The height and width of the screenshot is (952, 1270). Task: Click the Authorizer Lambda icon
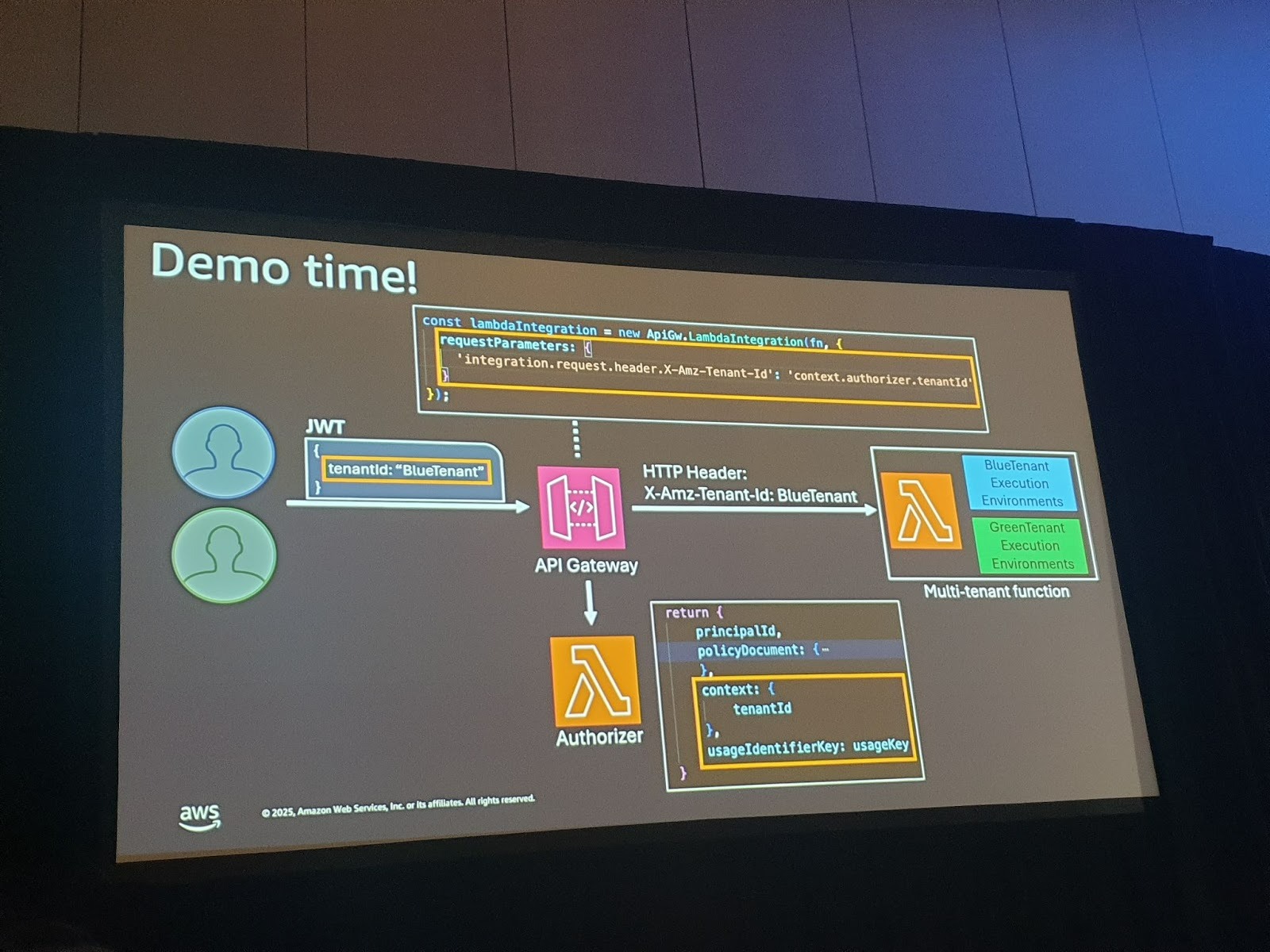click(595, 681)
